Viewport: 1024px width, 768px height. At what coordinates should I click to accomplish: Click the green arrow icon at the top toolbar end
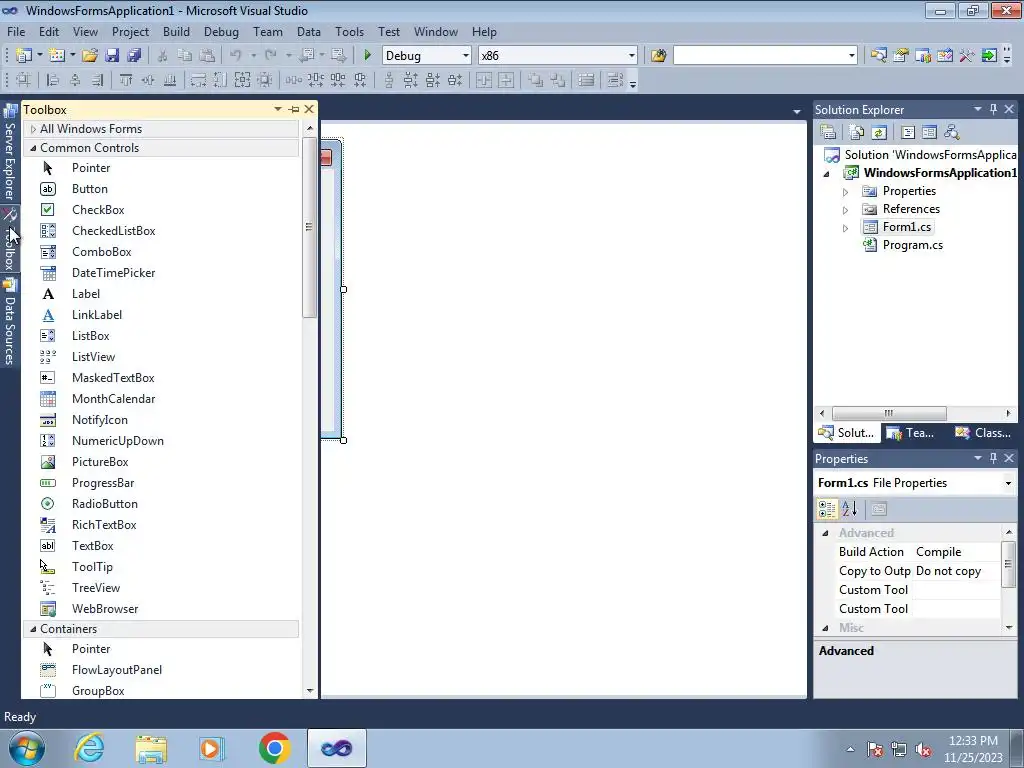tap(989, 56)
